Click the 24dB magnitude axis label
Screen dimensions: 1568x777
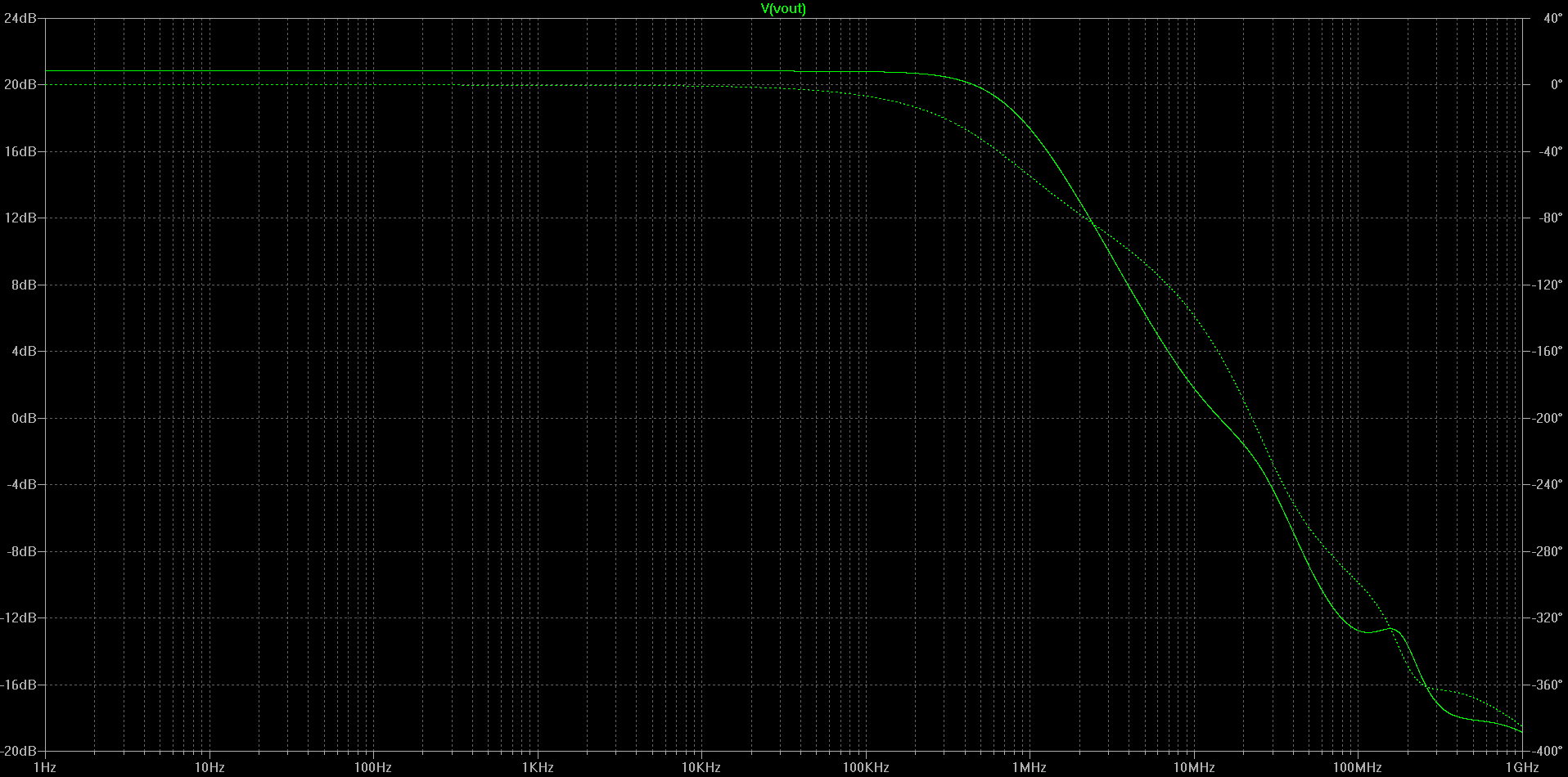point(20,18)
